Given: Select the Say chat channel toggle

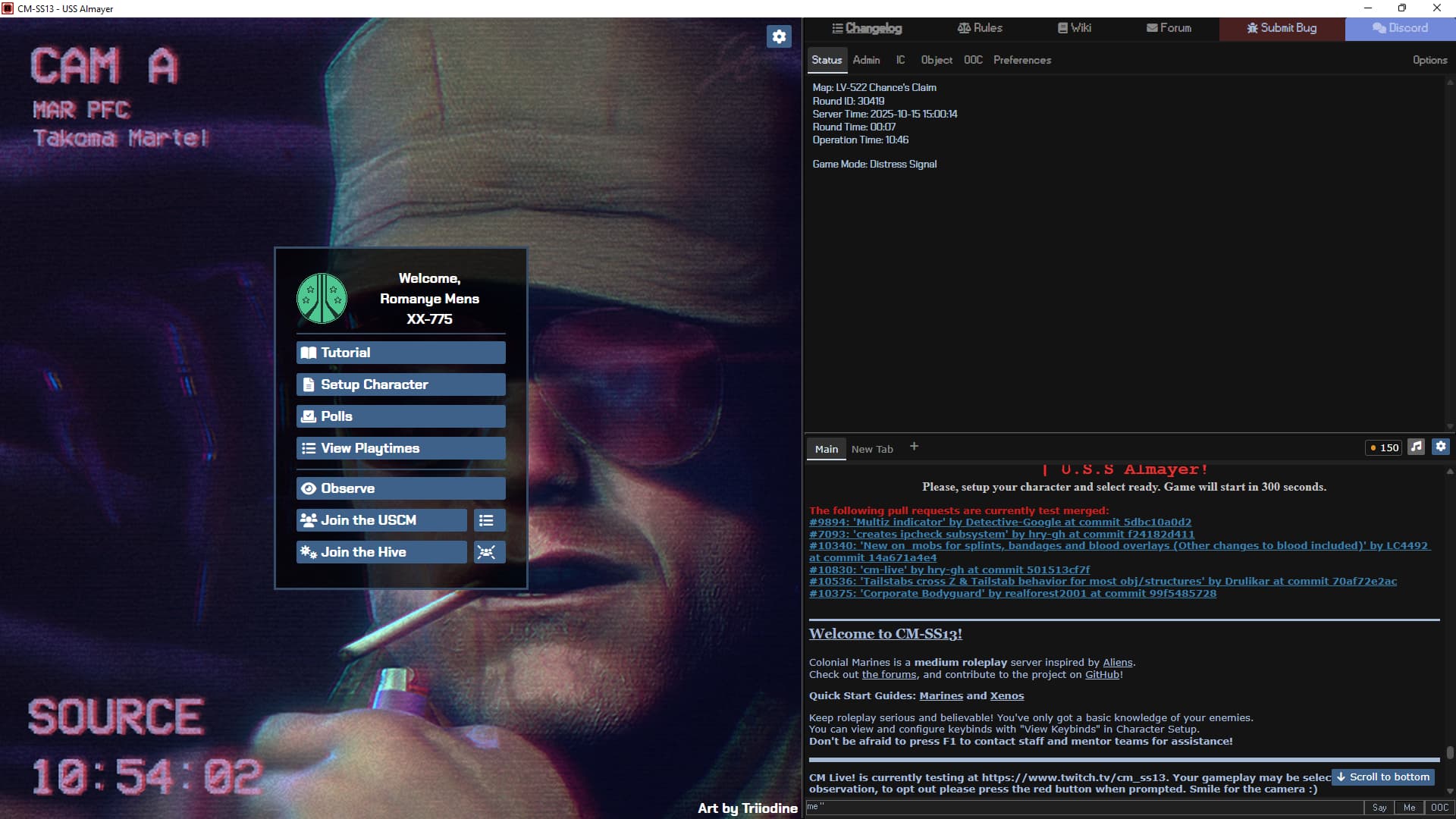Looking at the screenshot, I should [x=1379, y=808].
